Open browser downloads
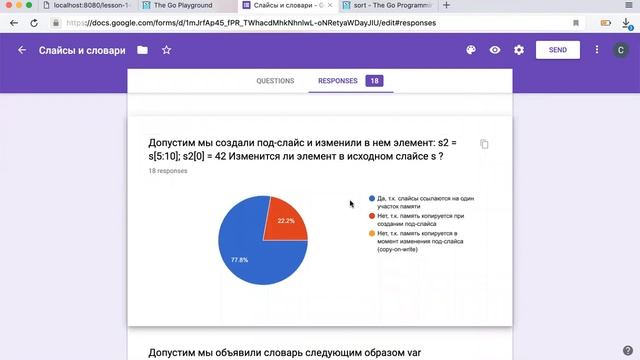 coord(627,23)
